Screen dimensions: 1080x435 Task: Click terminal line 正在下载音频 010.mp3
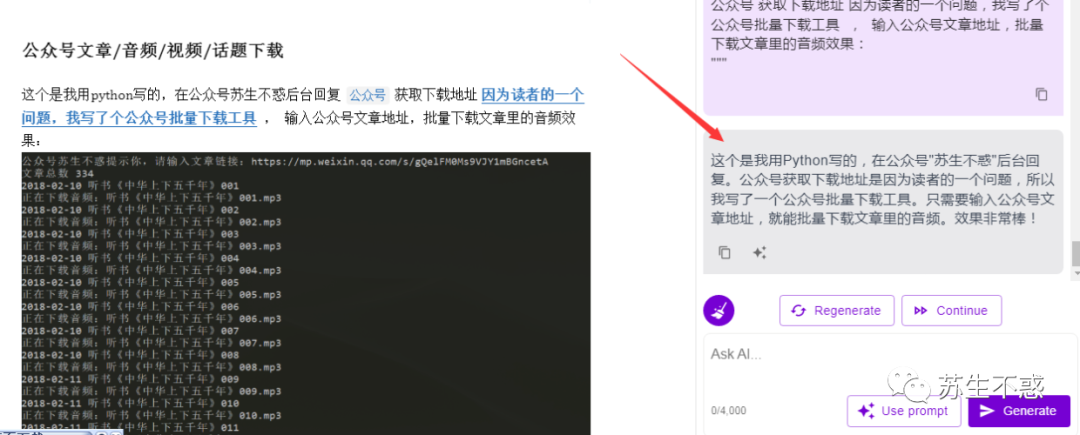click(152, 416)
